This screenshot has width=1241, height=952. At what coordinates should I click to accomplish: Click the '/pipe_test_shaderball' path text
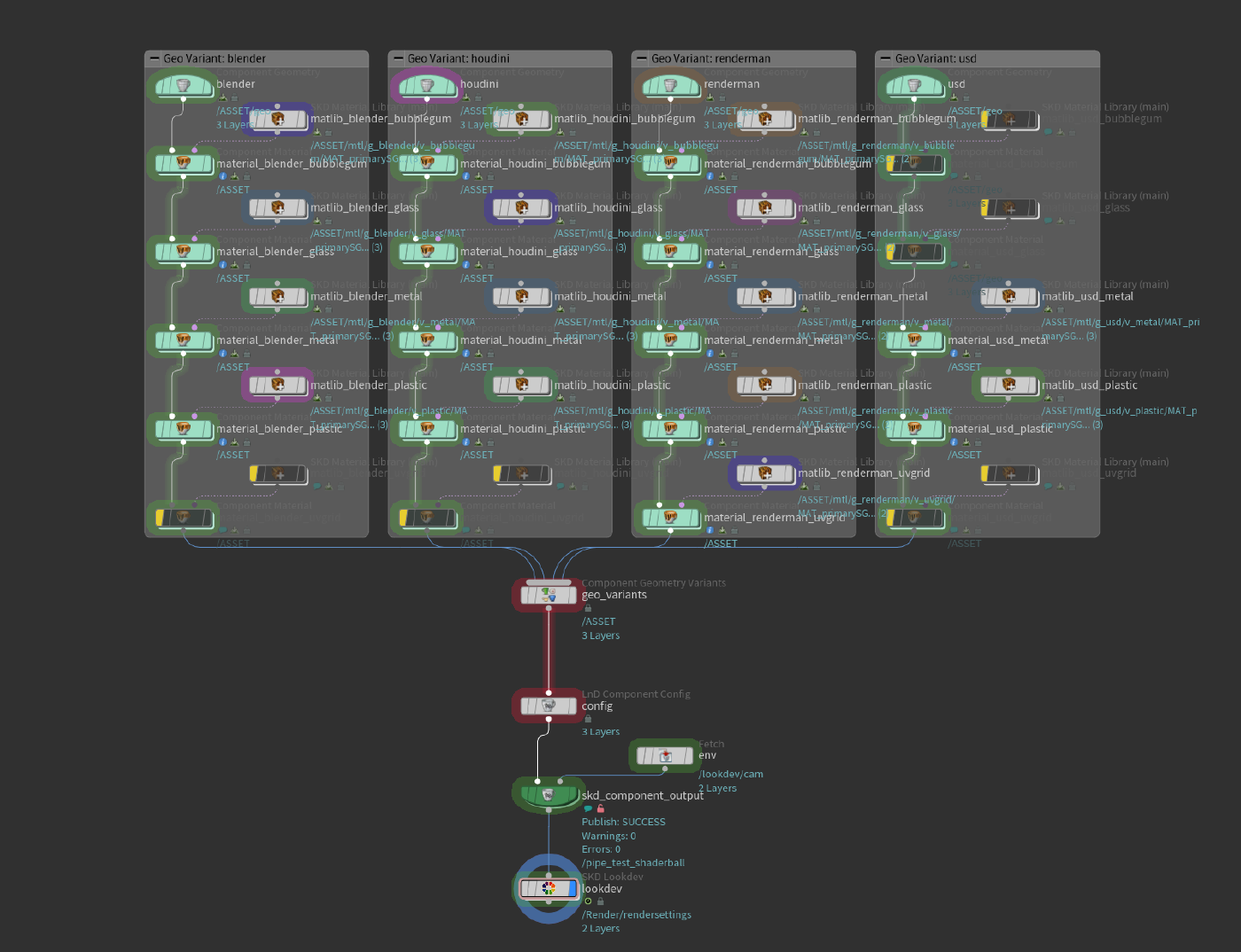[633, 862]
